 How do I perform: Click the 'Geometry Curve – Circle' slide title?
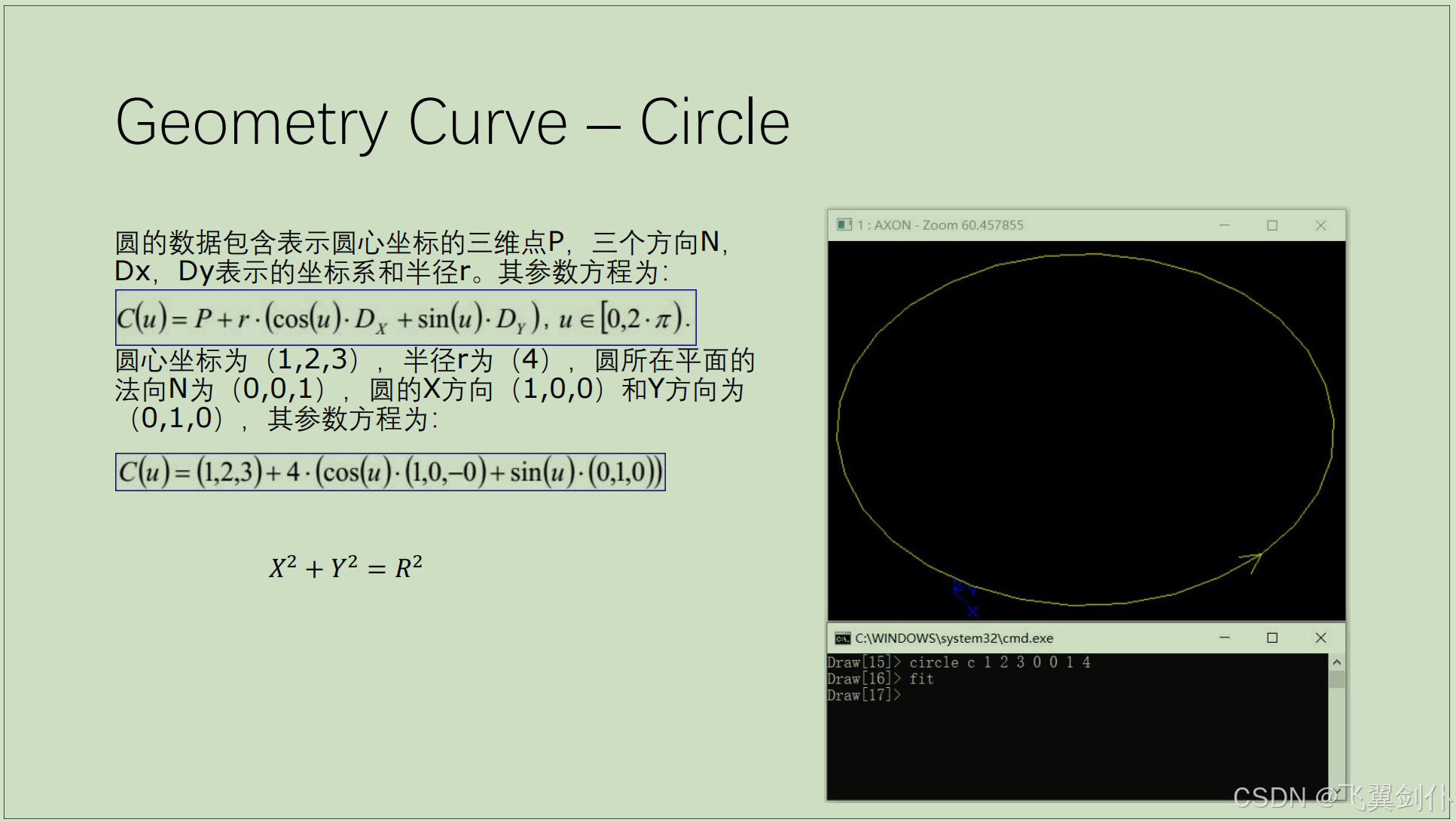452,122
